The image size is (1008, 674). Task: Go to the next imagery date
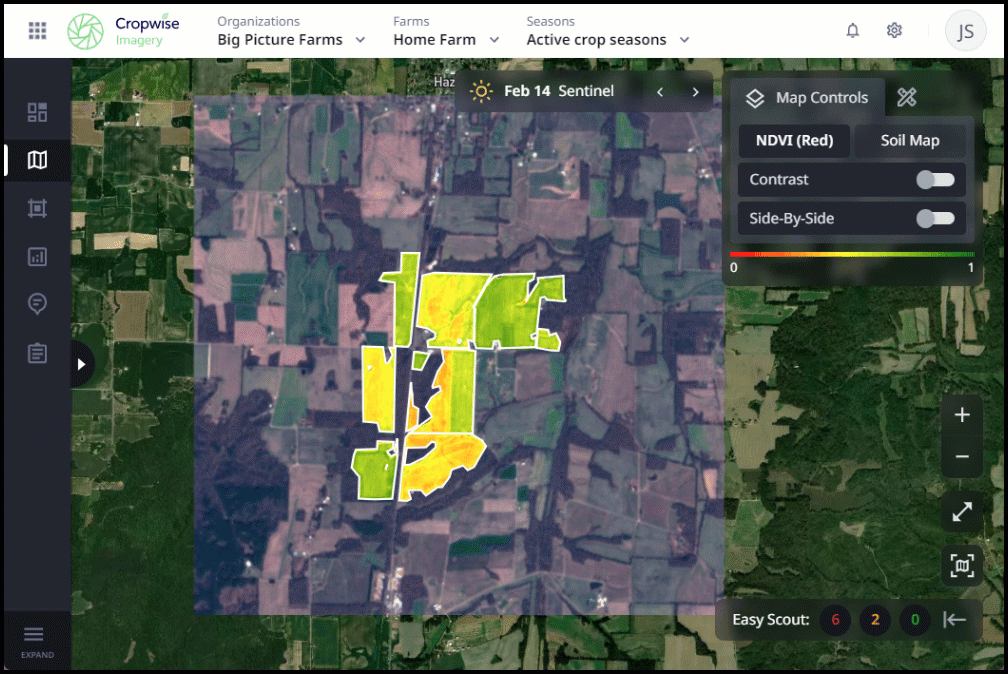[x=695, y=92]
